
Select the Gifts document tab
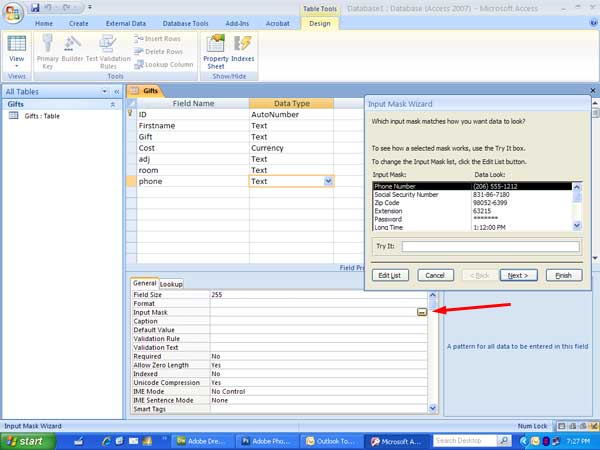[146, 91]
